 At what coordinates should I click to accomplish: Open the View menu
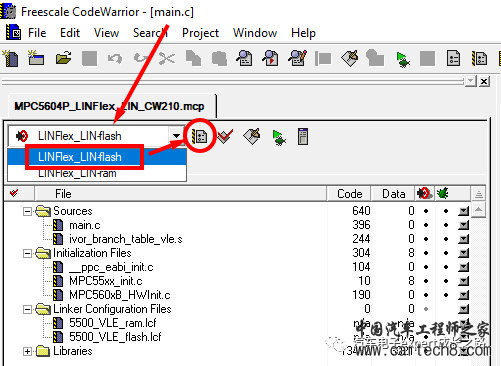tap(106, 33)
